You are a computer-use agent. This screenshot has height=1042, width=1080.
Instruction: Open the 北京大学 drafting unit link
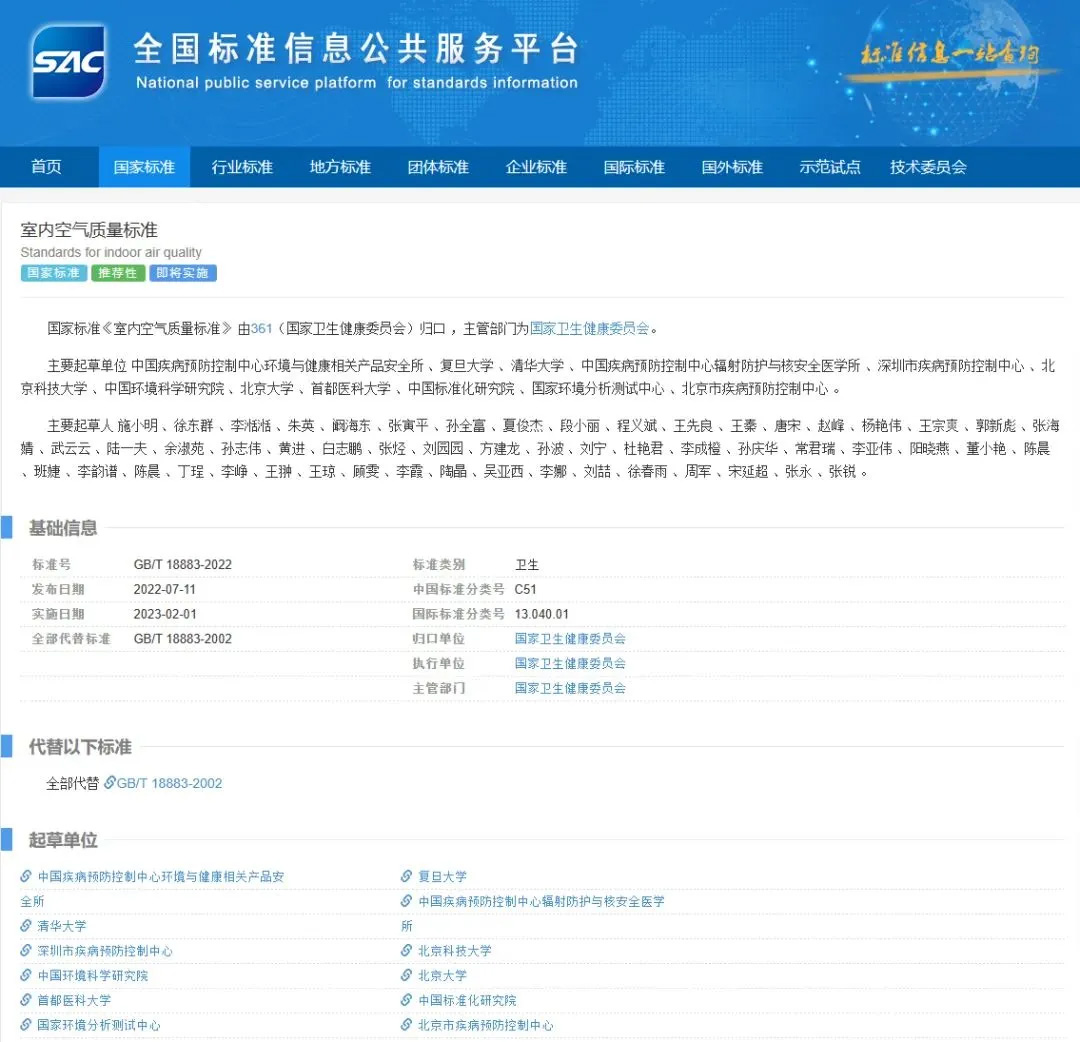[442, 976]
